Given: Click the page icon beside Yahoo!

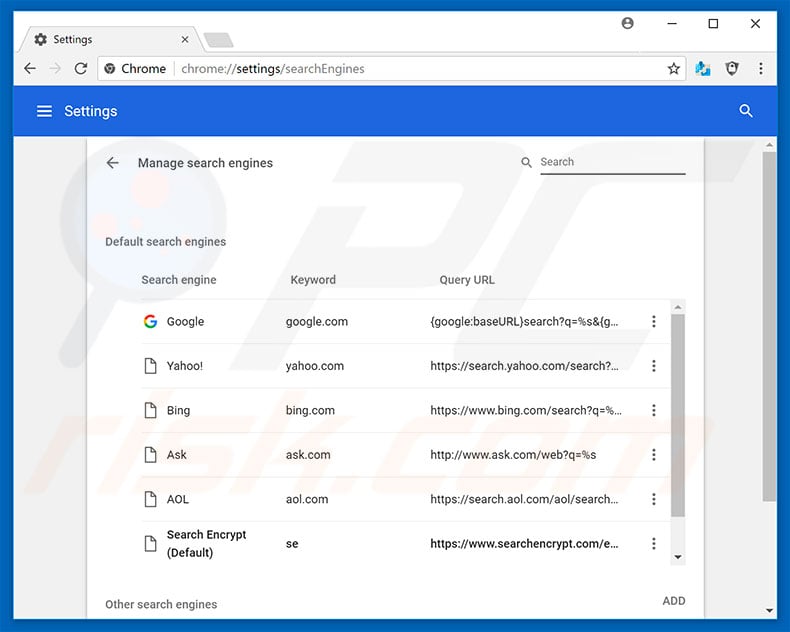Looking at the screenshot, I should [x=150, y=366].
